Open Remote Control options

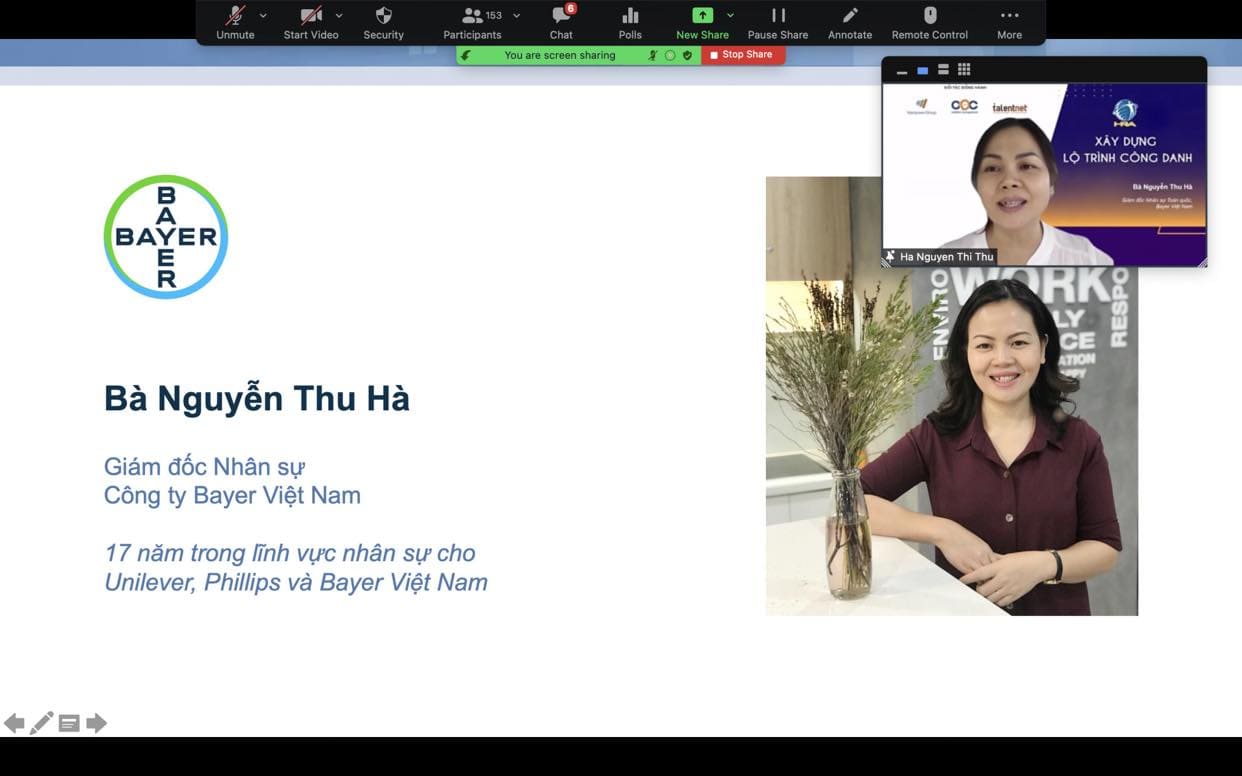[x=930, y=23]
